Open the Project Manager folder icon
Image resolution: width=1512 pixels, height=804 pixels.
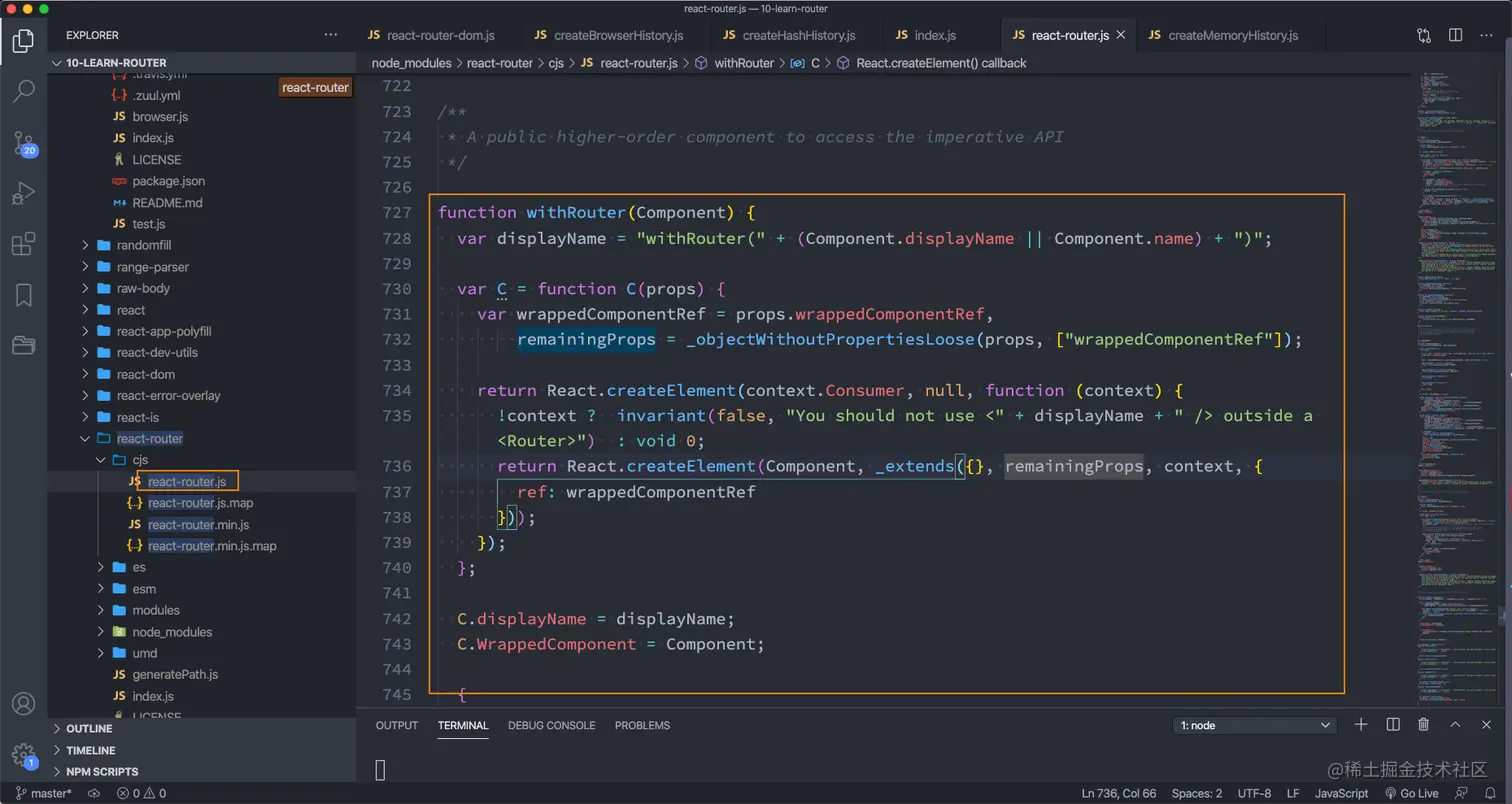24,346
